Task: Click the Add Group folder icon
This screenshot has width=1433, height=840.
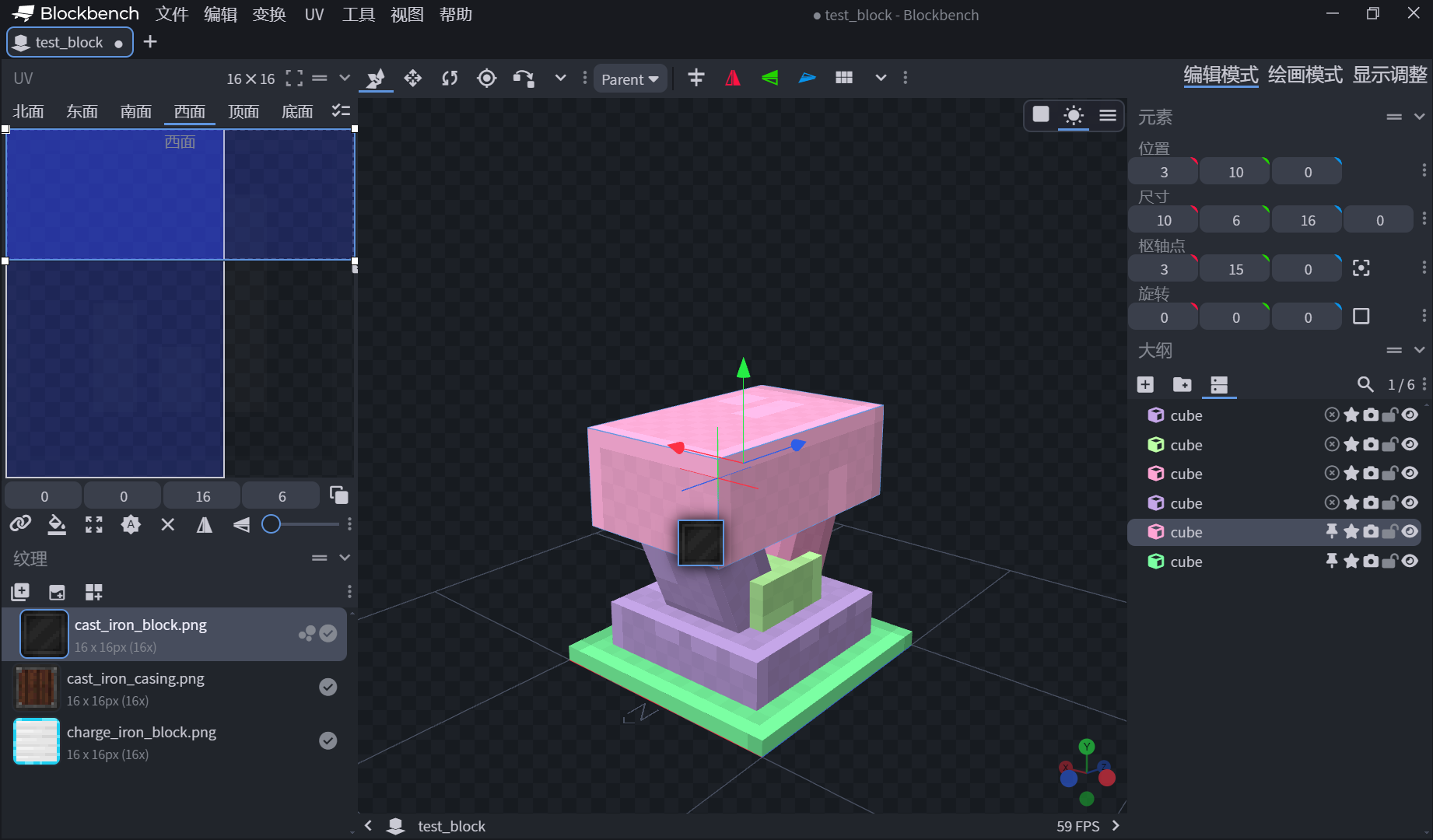Action: coord(1182,384)
